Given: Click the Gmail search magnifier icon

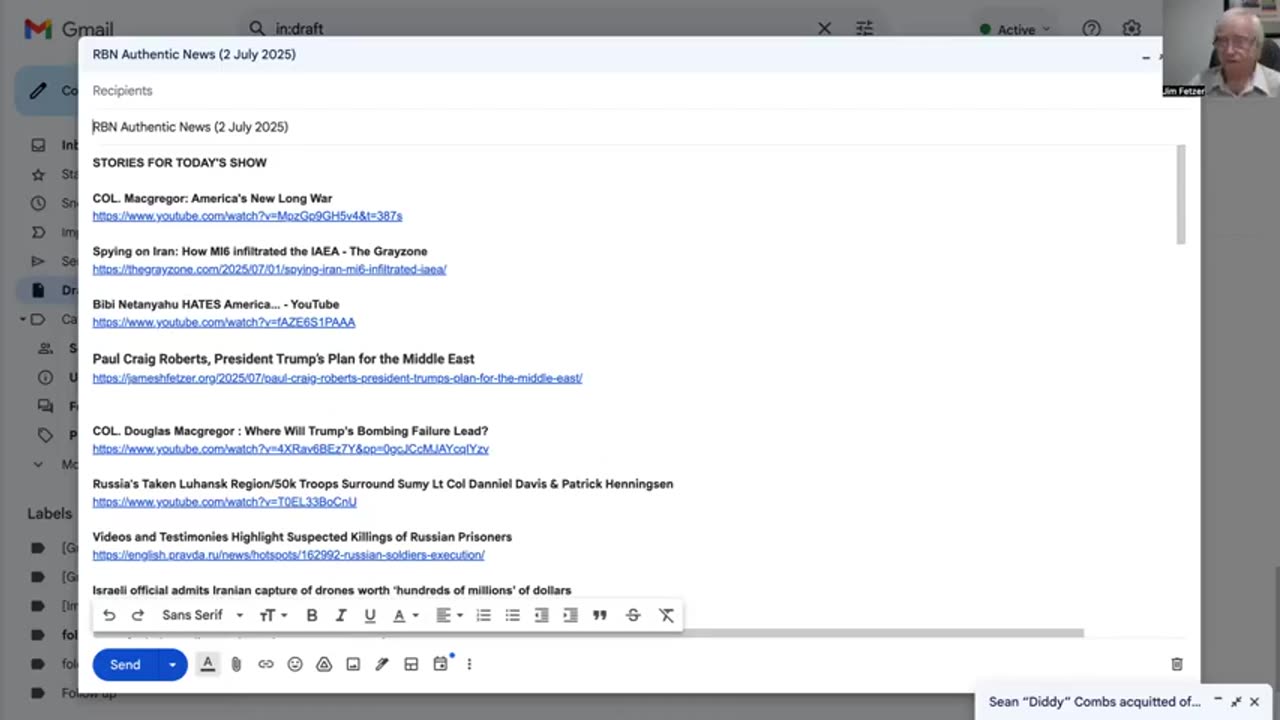Looking at the screenshot, I should point(257,29).
